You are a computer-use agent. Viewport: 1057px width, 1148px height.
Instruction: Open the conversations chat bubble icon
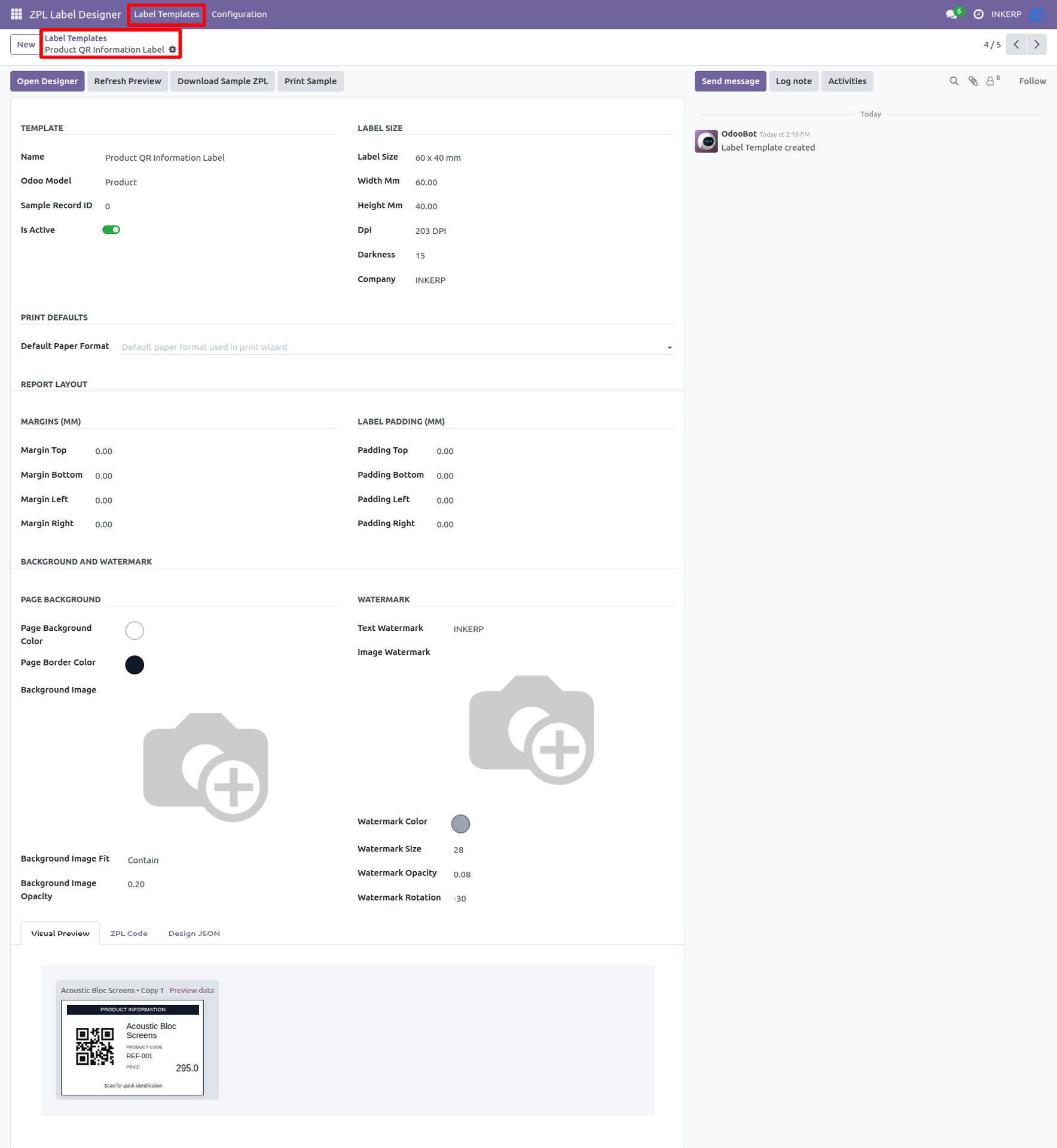[951, 14]
